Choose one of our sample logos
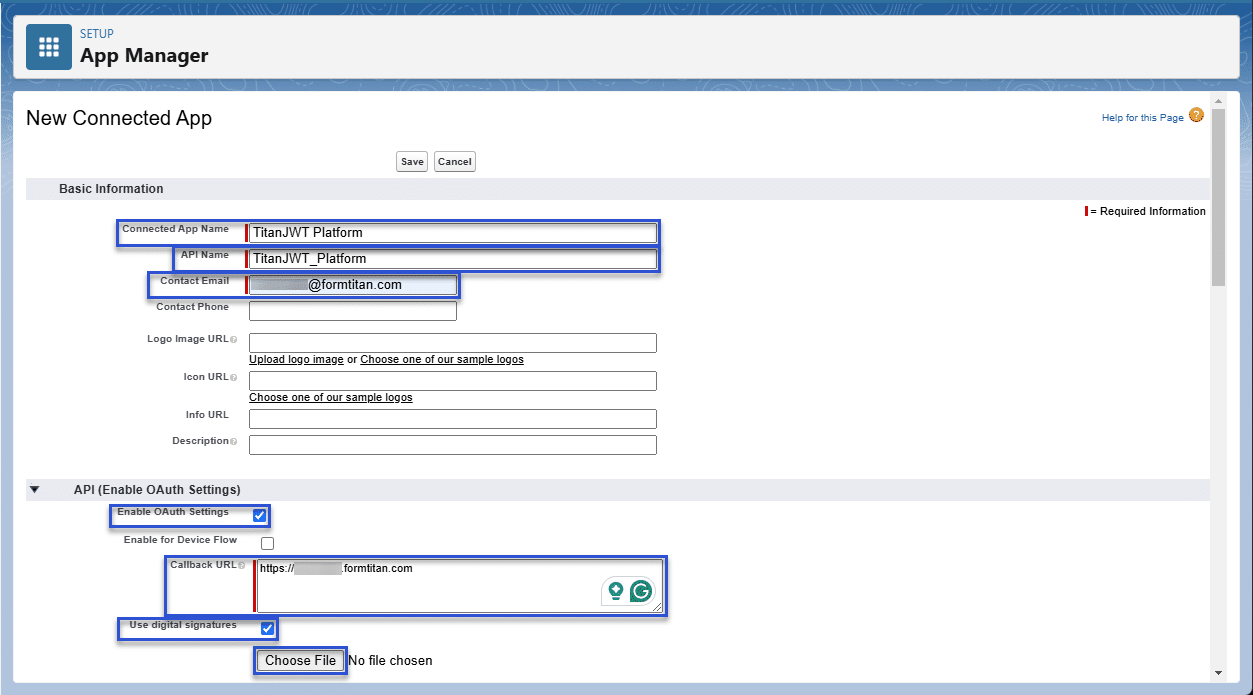 pyautogui.click(x=331, y=396)
